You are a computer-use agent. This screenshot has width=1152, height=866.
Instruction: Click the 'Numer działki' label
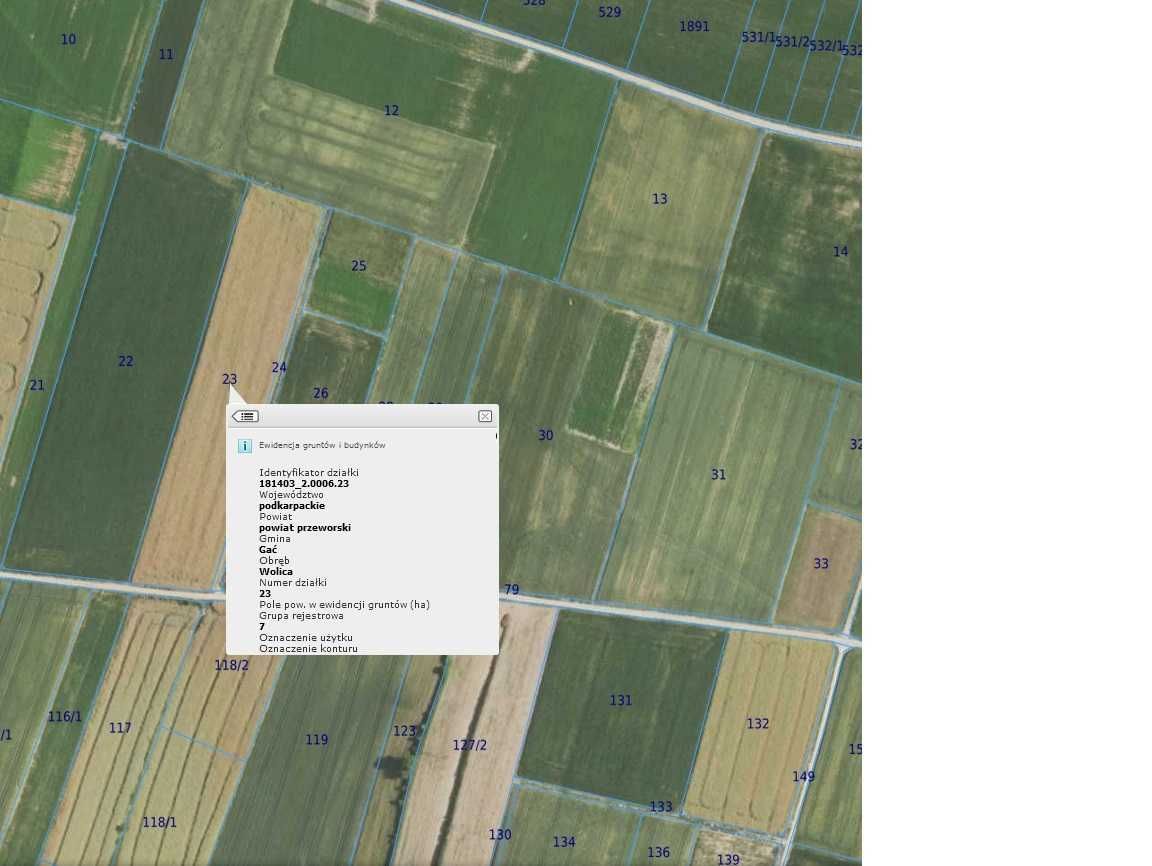(292, 583)
